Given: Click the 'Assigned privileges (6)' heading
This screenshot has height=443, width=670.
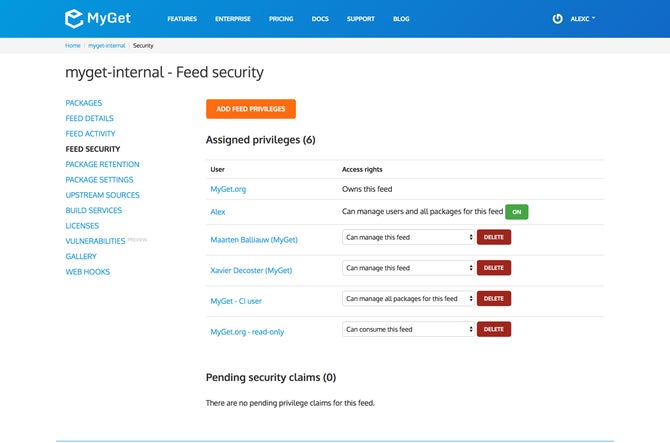Looking at the screenshot, I should [261, 140].
